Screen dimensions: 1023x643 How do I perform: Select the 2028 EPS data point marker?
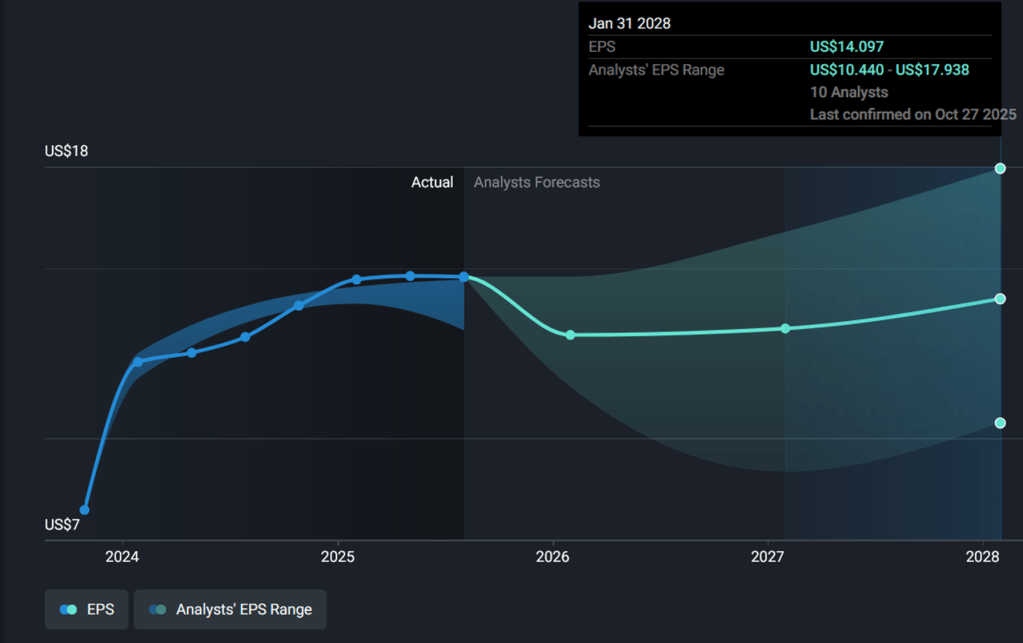click(1000, 297)
